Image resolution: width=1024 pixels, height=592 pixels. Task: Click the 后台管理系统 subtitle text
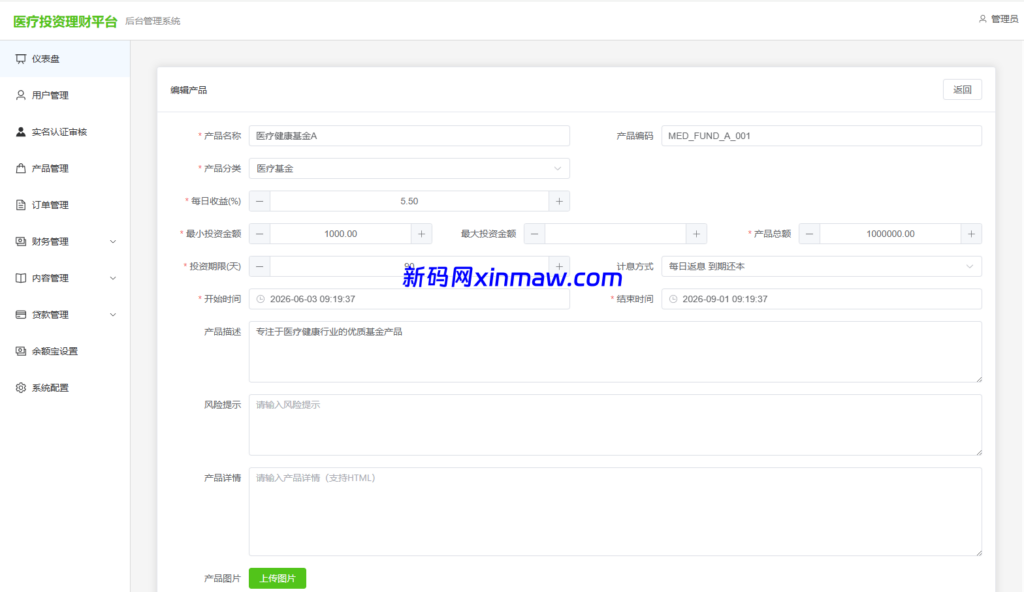153,22
